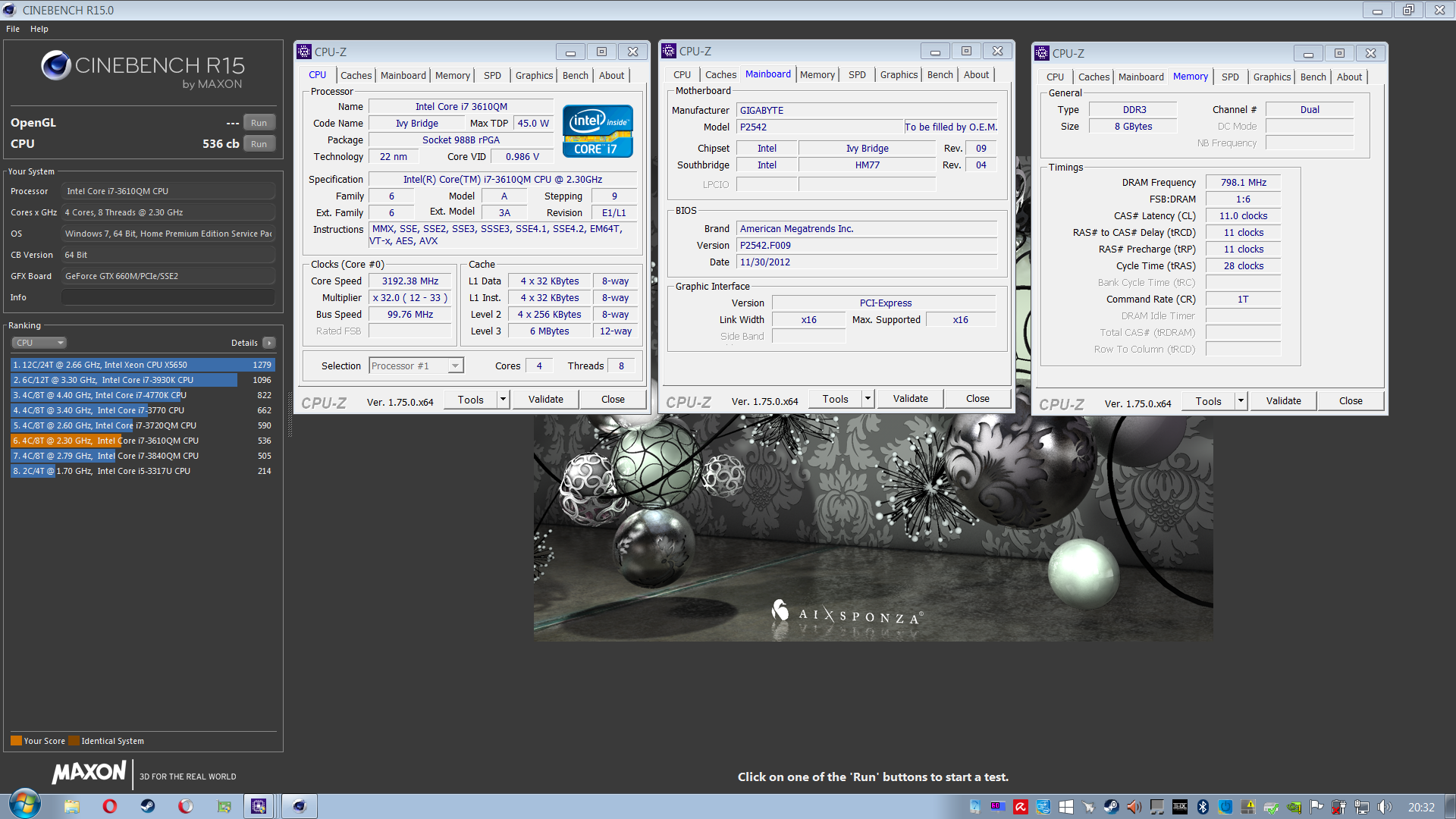This screenshot has height=819, width=1456.
Task: Click the Intel Core i7 logo badge
Action: (598, 131)
